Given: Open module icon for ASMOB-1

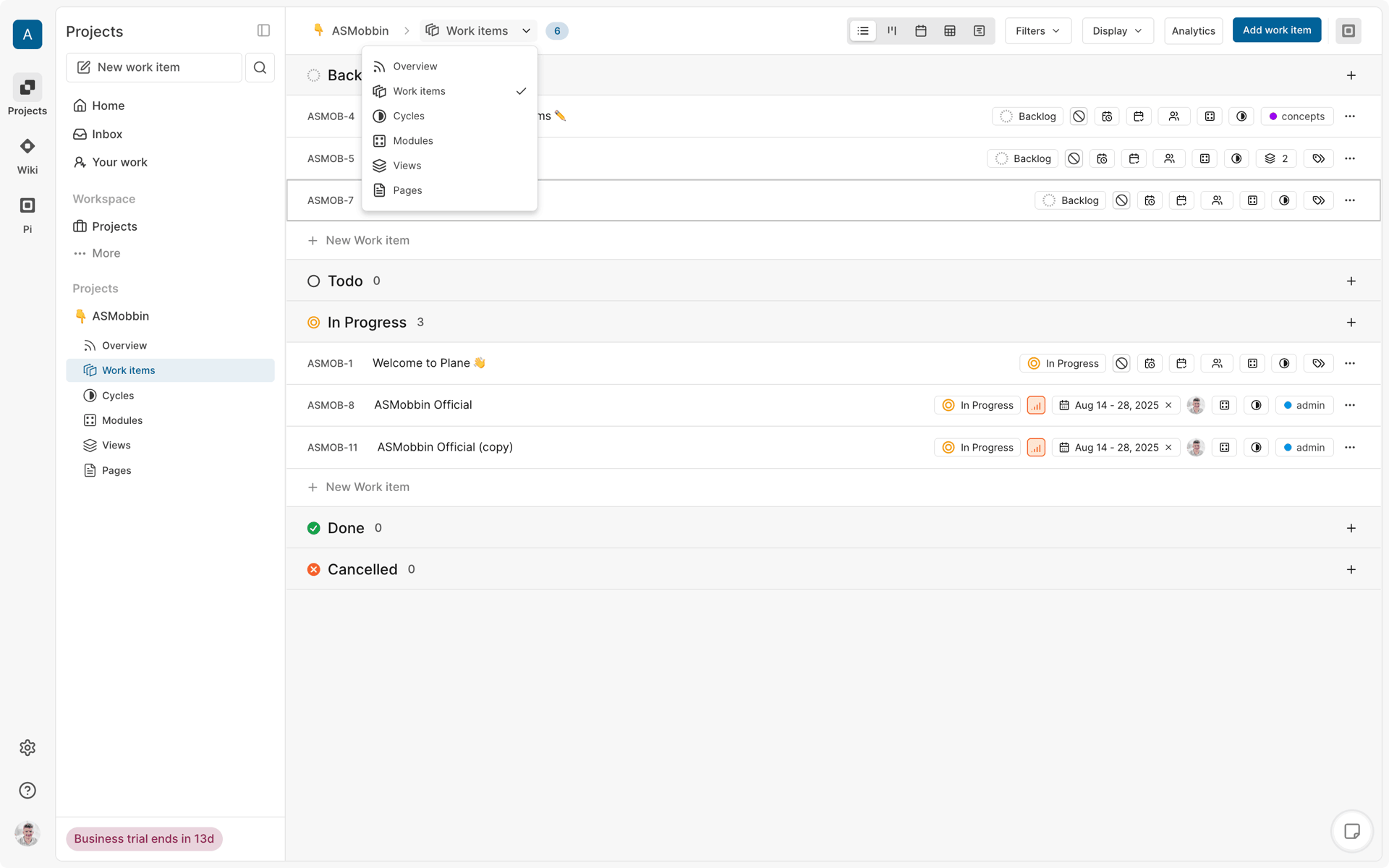Looking at the screenshot, I should 1252,364.
